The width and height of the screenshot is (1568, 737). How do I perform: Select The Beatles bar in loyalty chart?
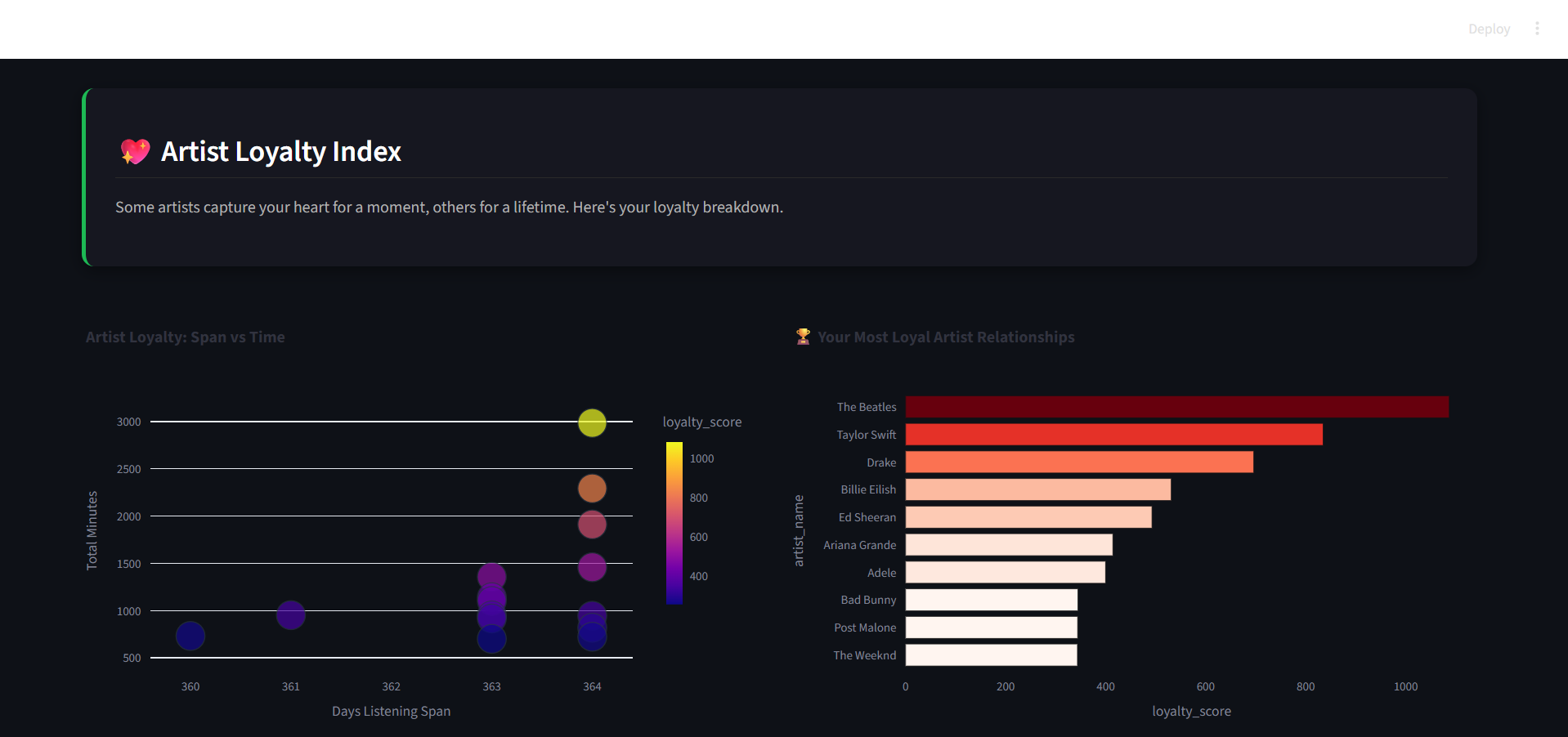(x=1176, y=407)
